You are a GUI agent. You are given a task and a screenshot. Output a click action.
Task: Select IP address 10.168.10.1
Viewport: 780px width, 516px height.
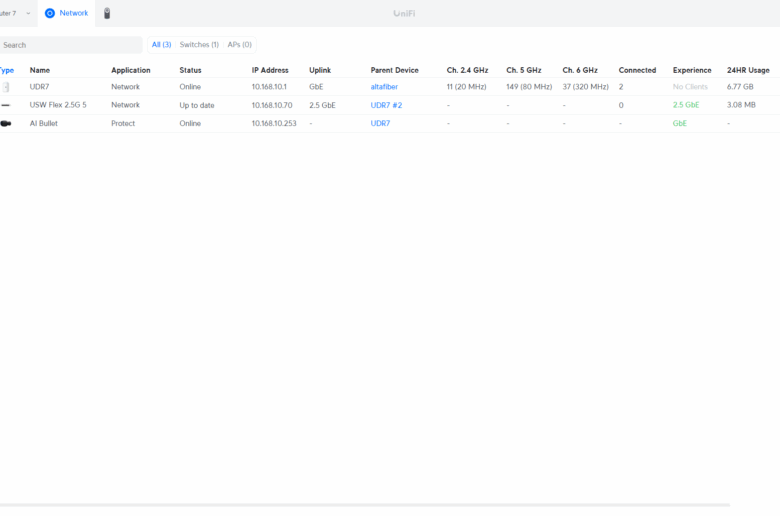[x=269, y=87]
